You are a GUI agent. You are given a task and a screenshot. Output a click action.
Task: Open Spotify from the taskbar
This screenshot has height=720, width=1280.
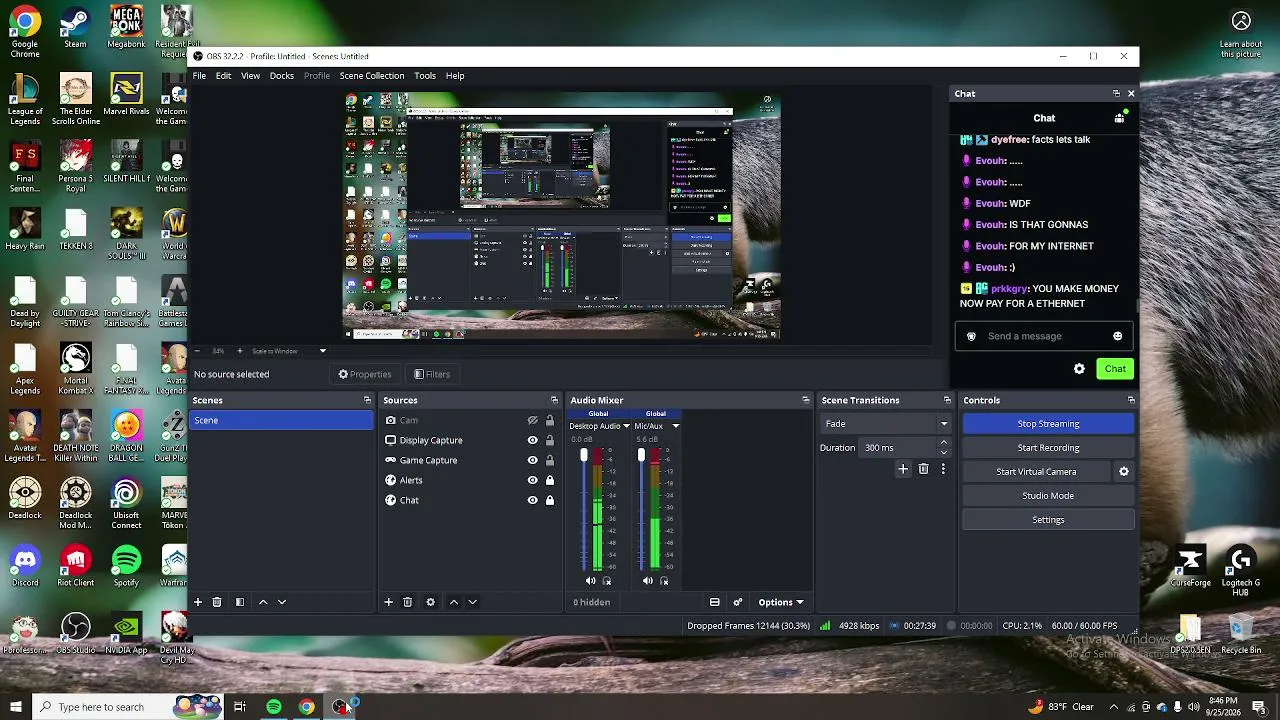click(274, 707)
